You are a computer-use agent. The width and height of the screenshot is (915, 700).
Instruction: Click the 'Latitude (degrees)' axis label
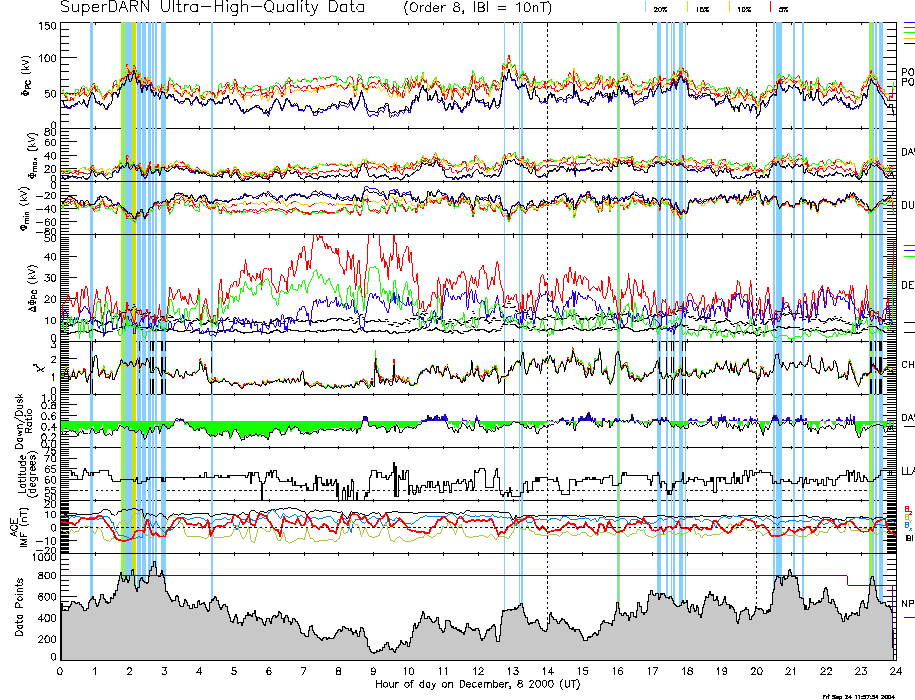[x=27, y=474]
